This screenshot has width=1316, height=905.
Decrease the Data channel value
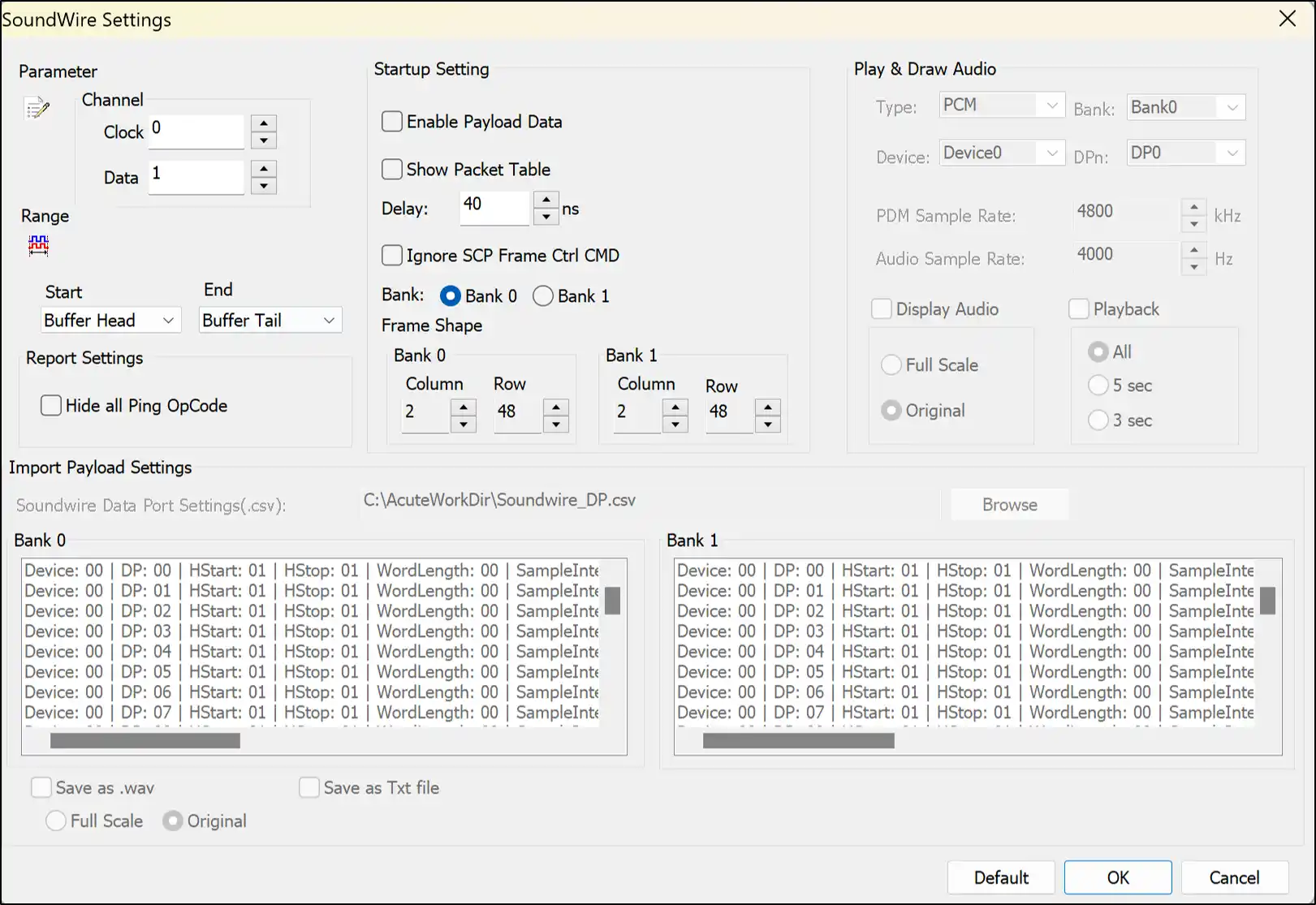[264, 186]
